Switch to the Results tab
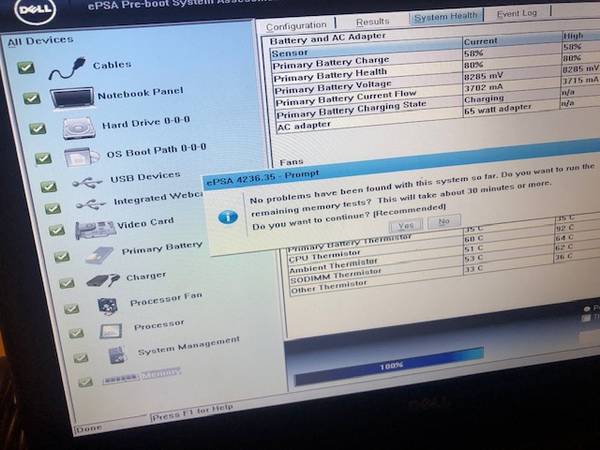 (372, 21)
